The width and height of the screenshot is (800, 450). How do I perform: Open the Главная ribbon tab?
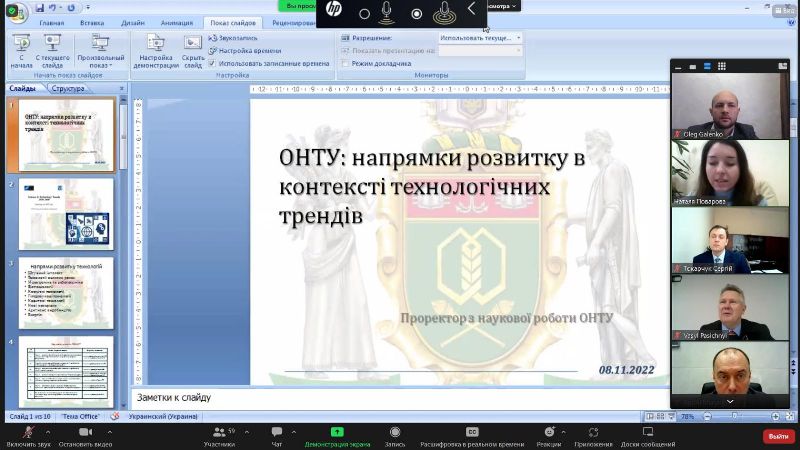[52, 23]
